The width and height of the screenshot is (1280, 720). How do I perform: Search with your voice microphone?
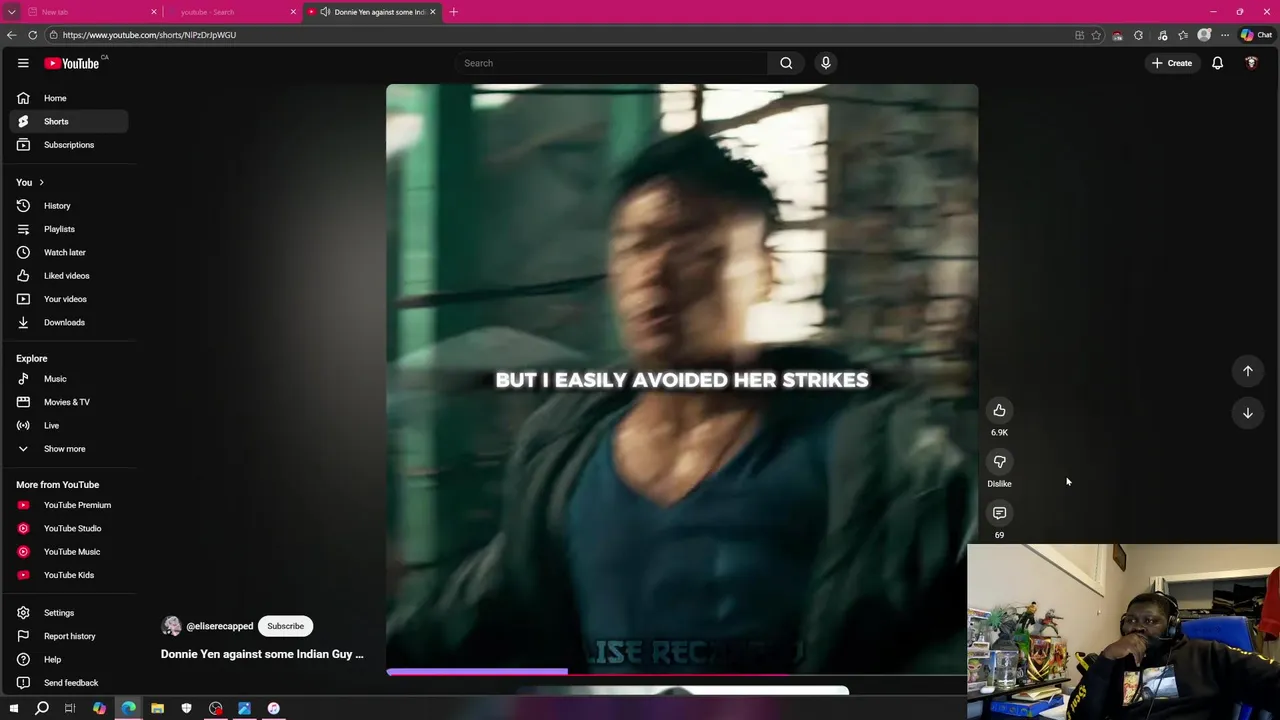point(825,63)
